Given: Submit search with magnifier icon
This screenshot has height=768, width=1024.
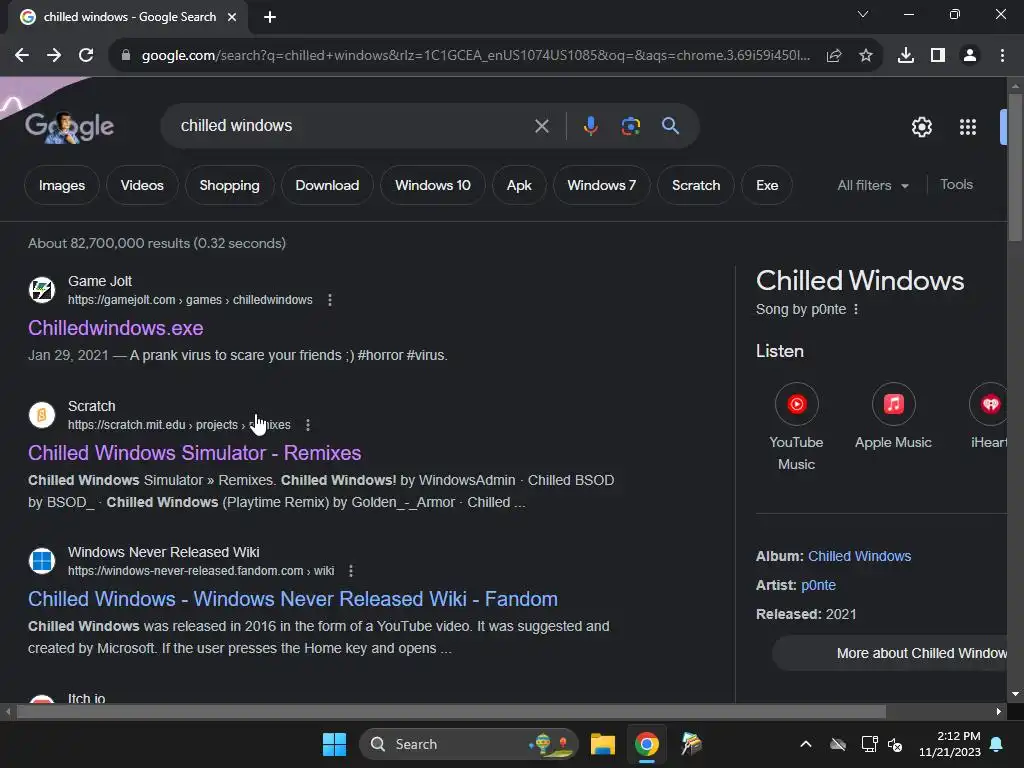Looking at the screenshot, I should coord(671,125).
